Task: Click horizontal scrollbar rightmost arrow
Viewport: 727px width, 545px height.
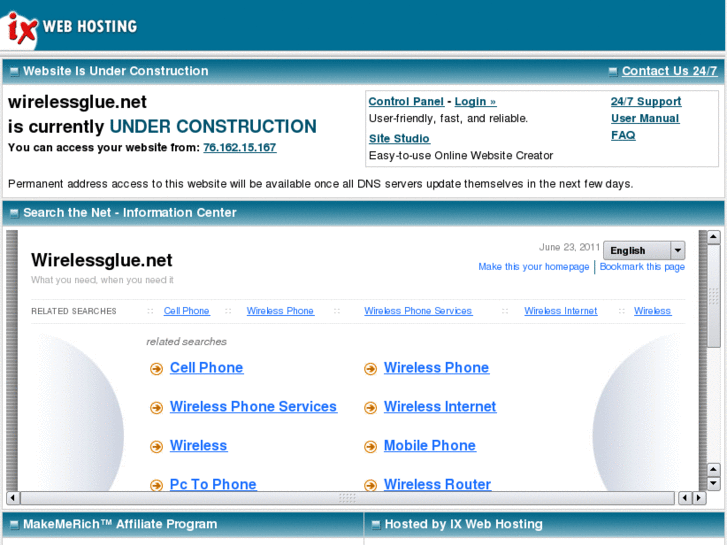Action: (700, 498)
